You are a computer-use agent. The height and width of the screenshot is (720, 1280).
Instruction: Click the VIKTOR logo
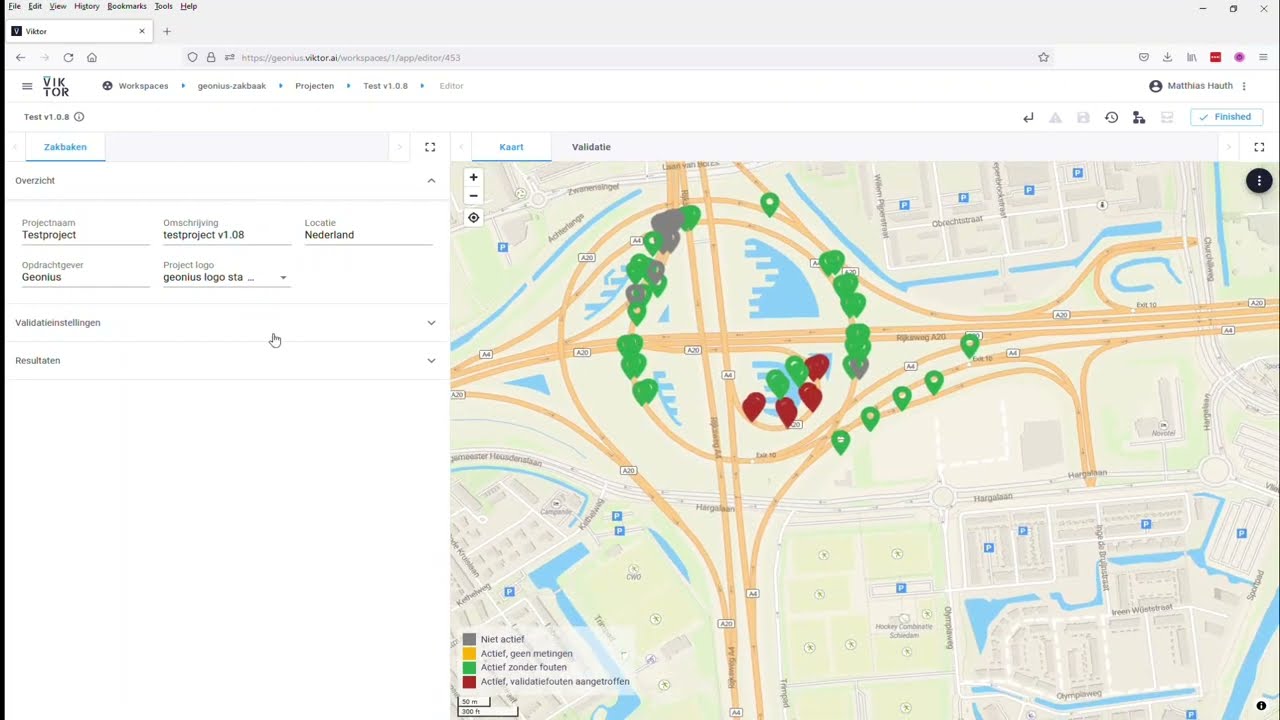[56, 86]
